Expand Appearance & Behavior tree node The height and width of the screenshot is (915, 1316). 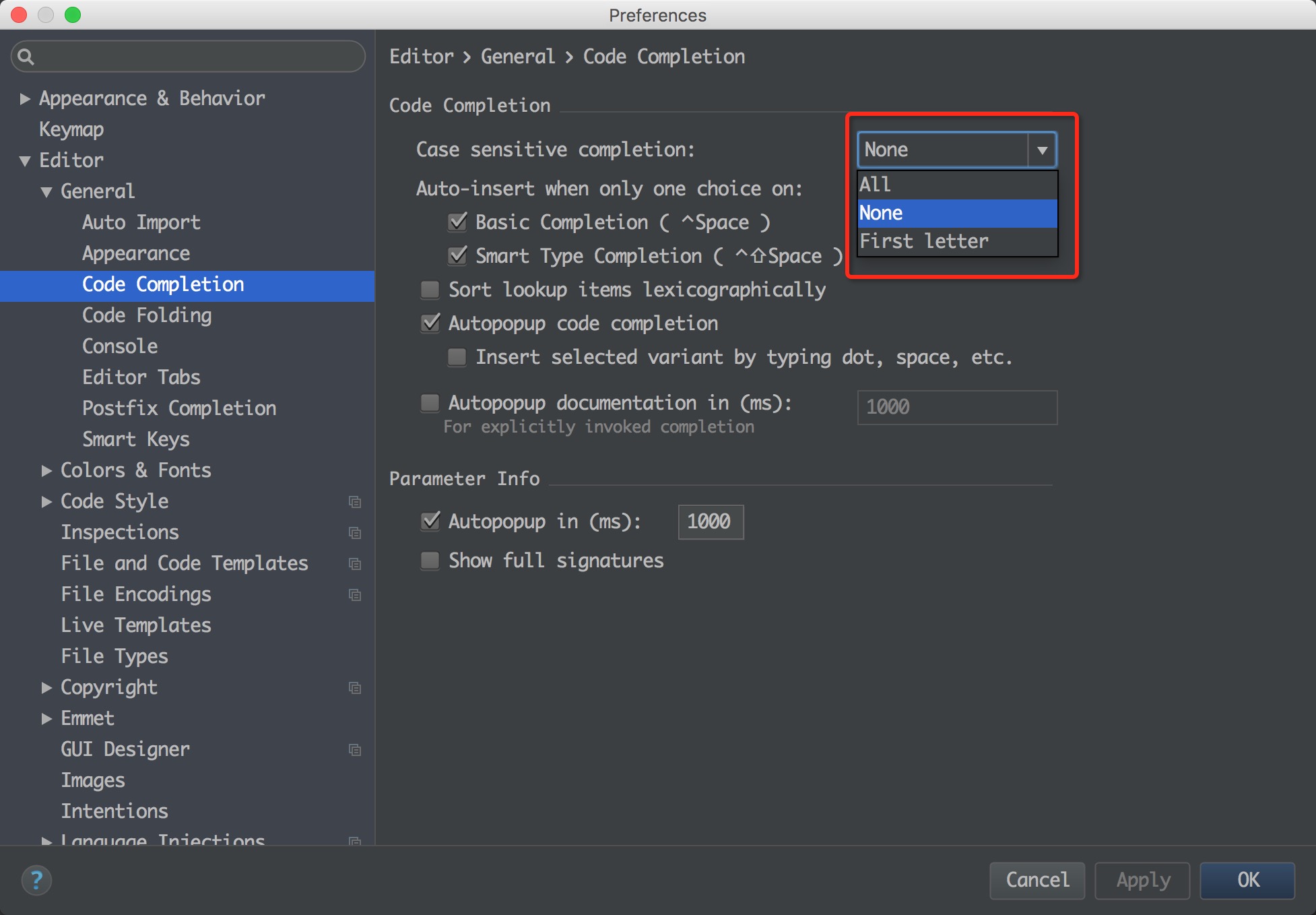coord(25,99)
